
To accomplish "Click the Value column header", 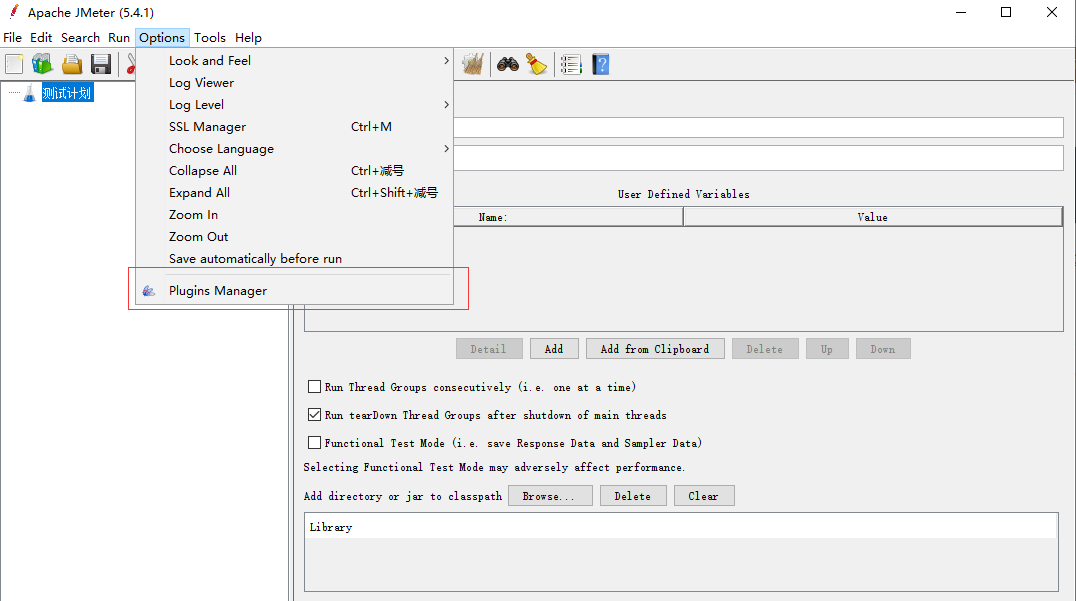I will (873, 217).
